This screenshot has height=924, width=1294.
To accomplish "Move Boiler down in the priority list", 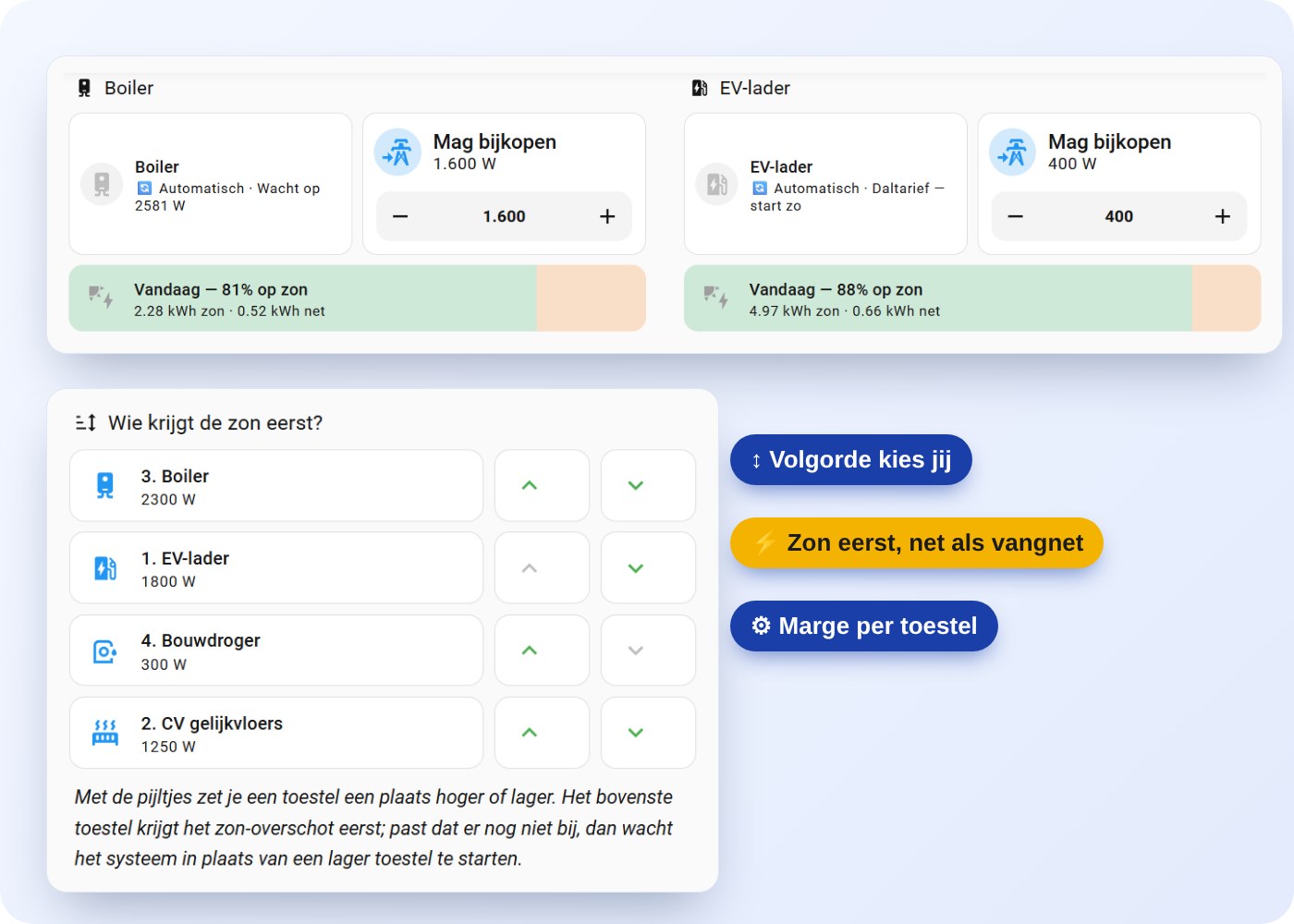I will pyautogui.click(x=648, y=485).
